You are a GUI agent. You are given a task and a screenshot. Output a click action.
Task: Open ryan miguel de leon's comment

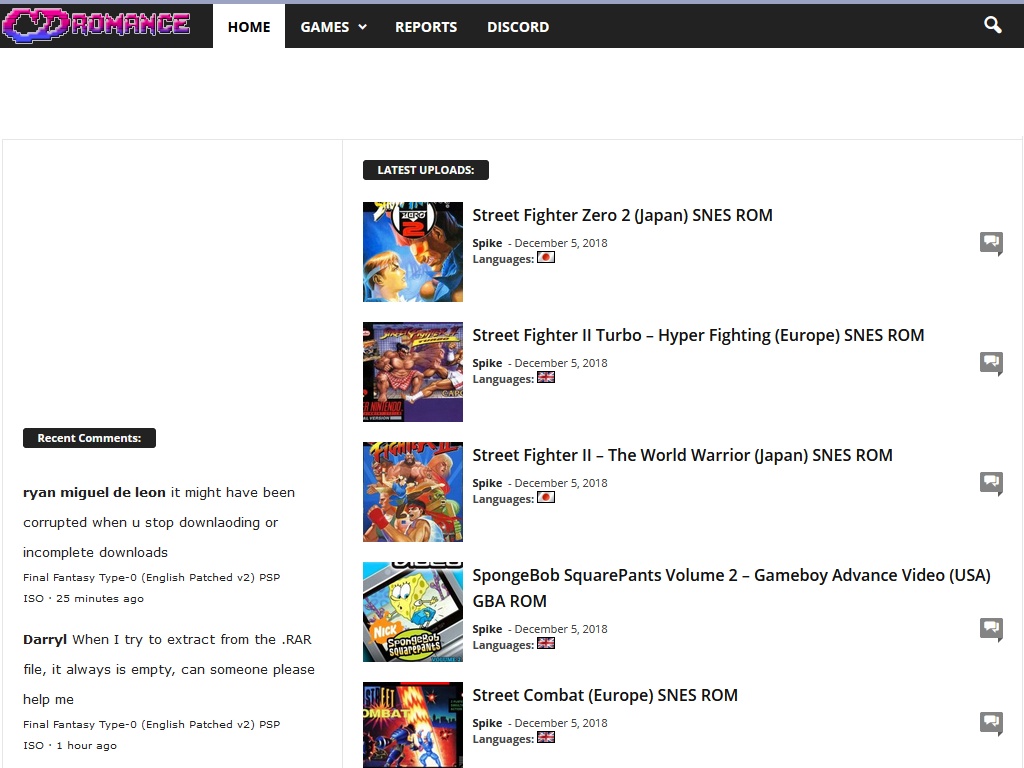pyautogui.click(x=159, y=522)
